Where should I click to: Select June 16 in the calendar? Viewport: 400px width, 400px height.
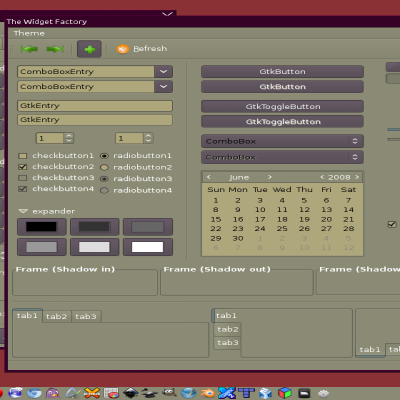point(238,219)
